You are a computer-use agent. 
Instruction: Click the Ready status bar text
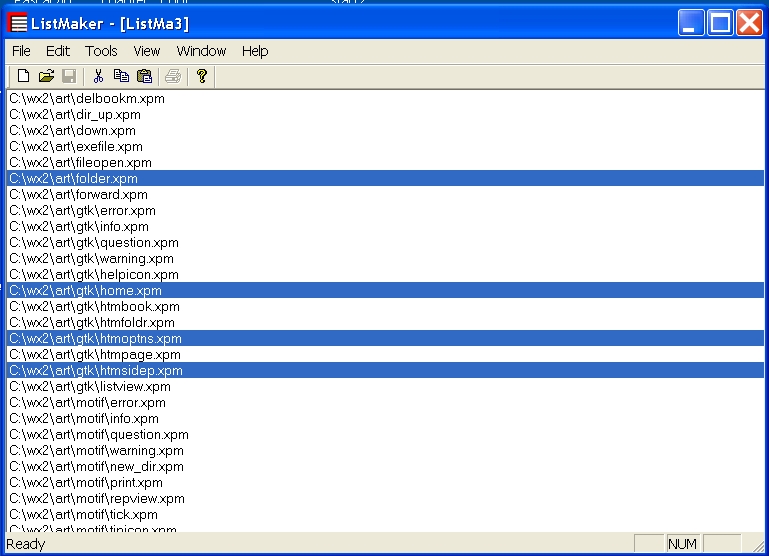coord(26,544)
